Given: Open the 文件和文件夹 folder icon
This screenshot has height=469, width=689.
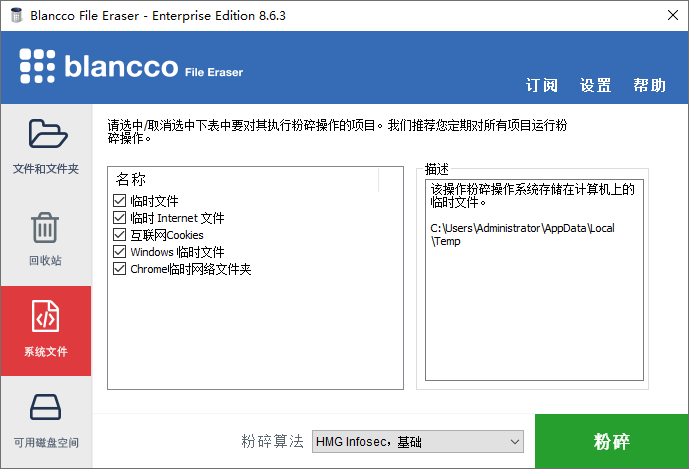Looking at the screenshot, I should (48, 133).
